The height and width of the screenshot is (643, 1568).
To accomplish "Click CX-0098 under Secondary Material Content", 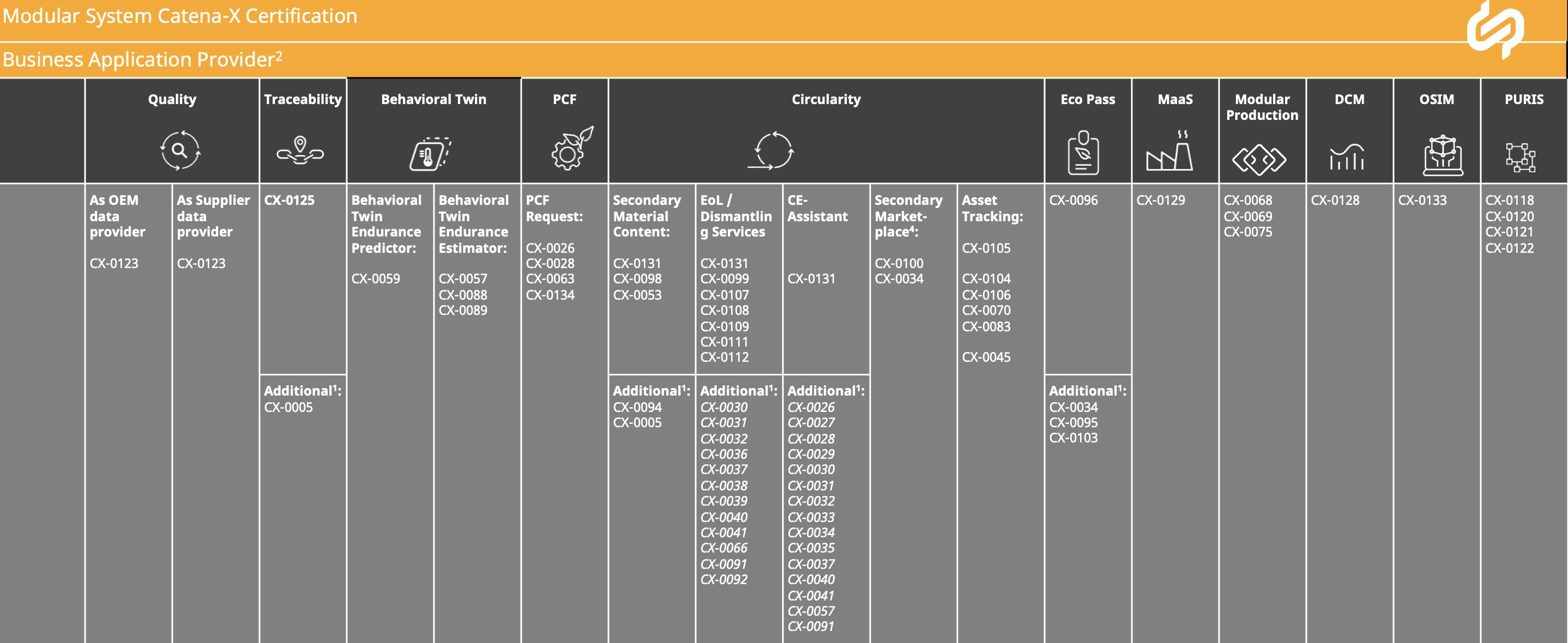I will (x=637, y=278).
